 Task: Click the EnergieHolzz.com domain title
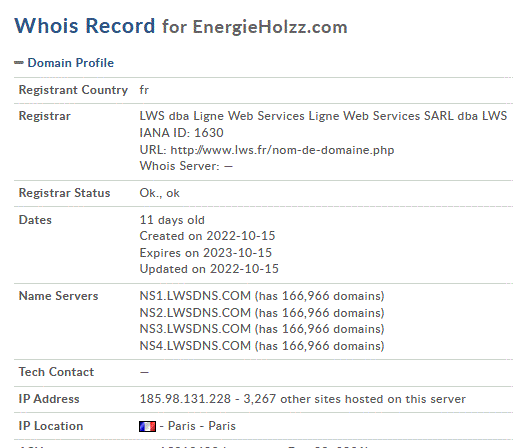270,27
